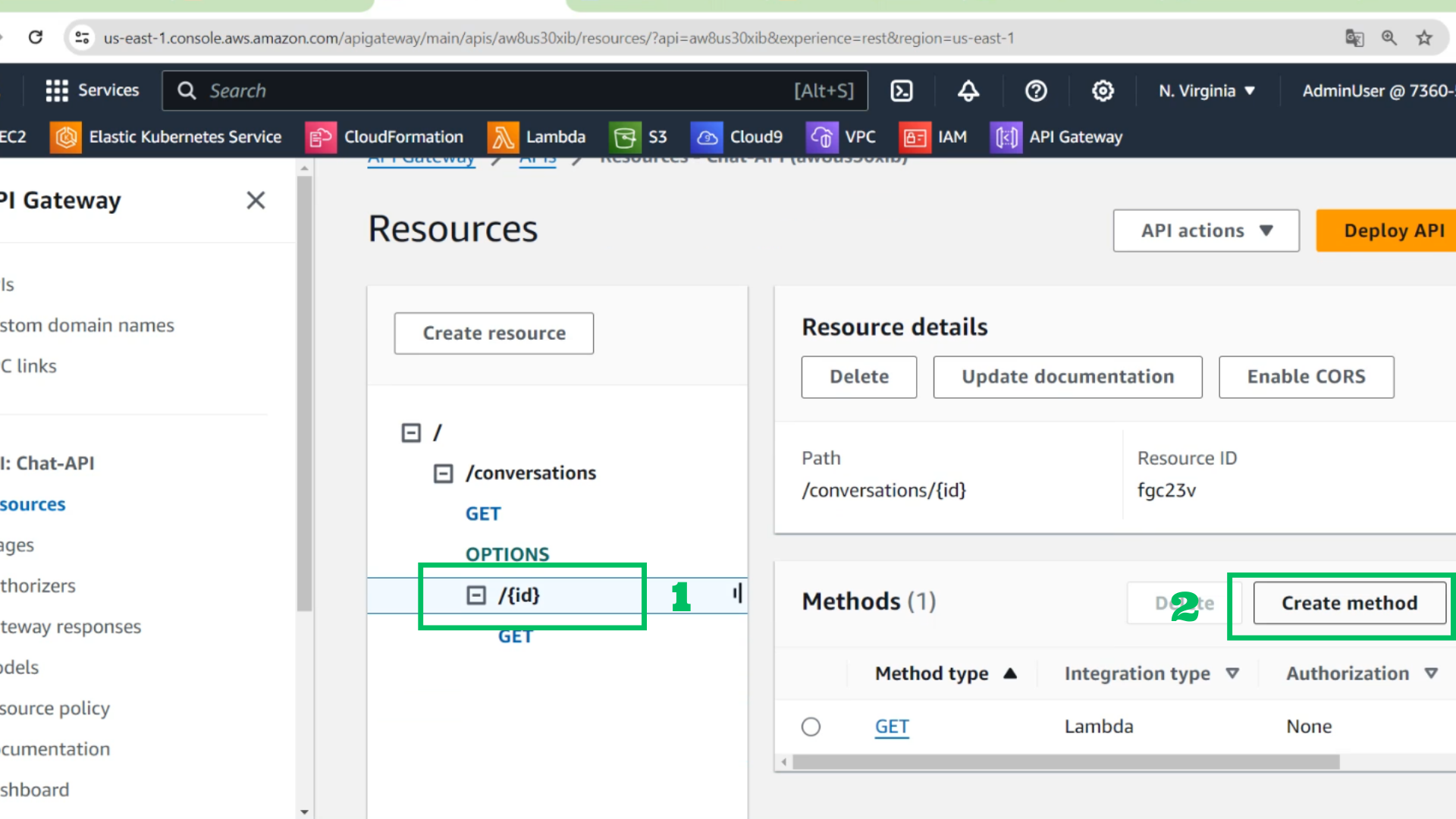Open the S3 service shortcut
Screen dimensions: 1456x819
[x=639, y=137]
